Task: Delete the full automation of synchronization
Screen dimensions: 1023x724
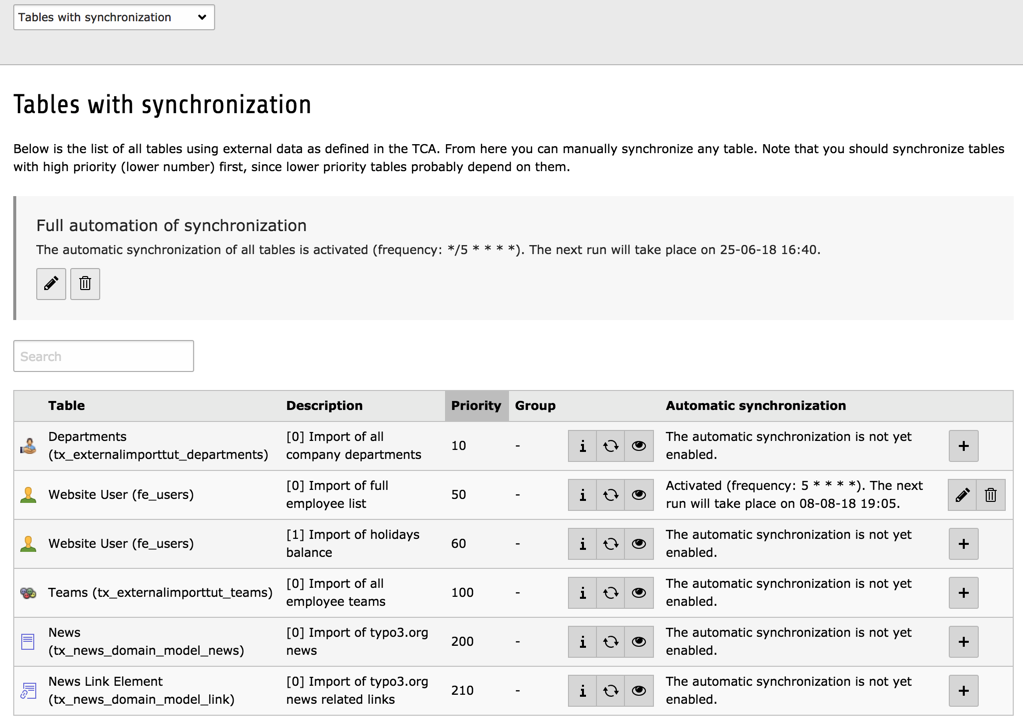Action: click(x=85, y=283)
